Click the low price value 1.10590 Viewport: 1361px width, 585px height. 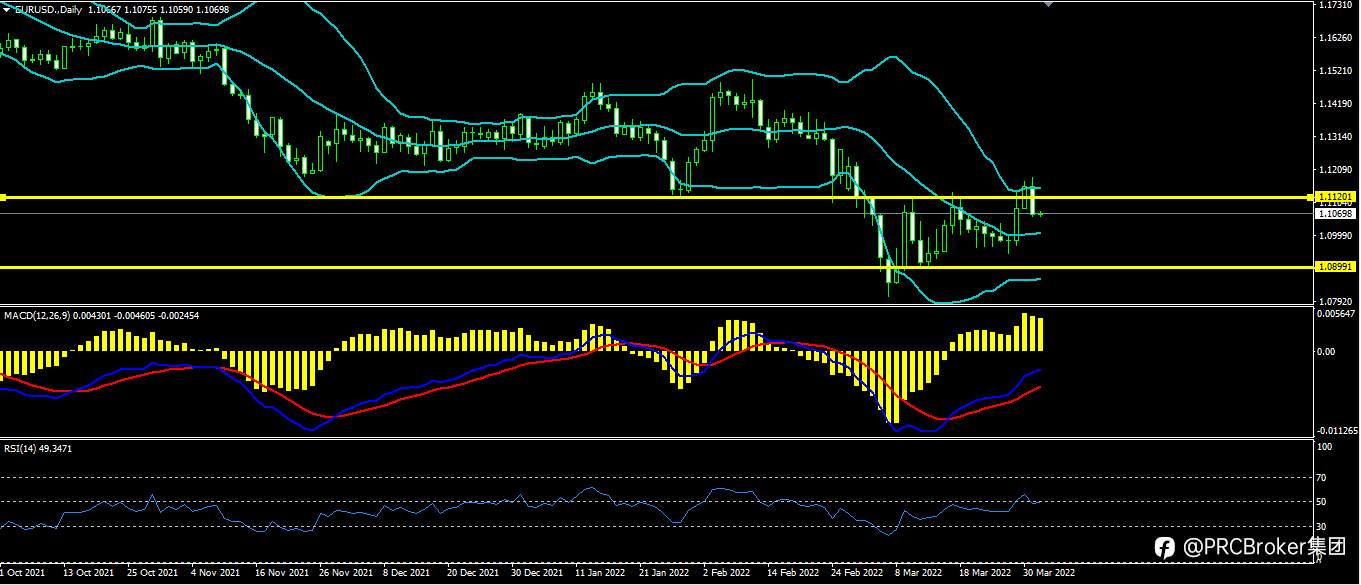point(177,9)
